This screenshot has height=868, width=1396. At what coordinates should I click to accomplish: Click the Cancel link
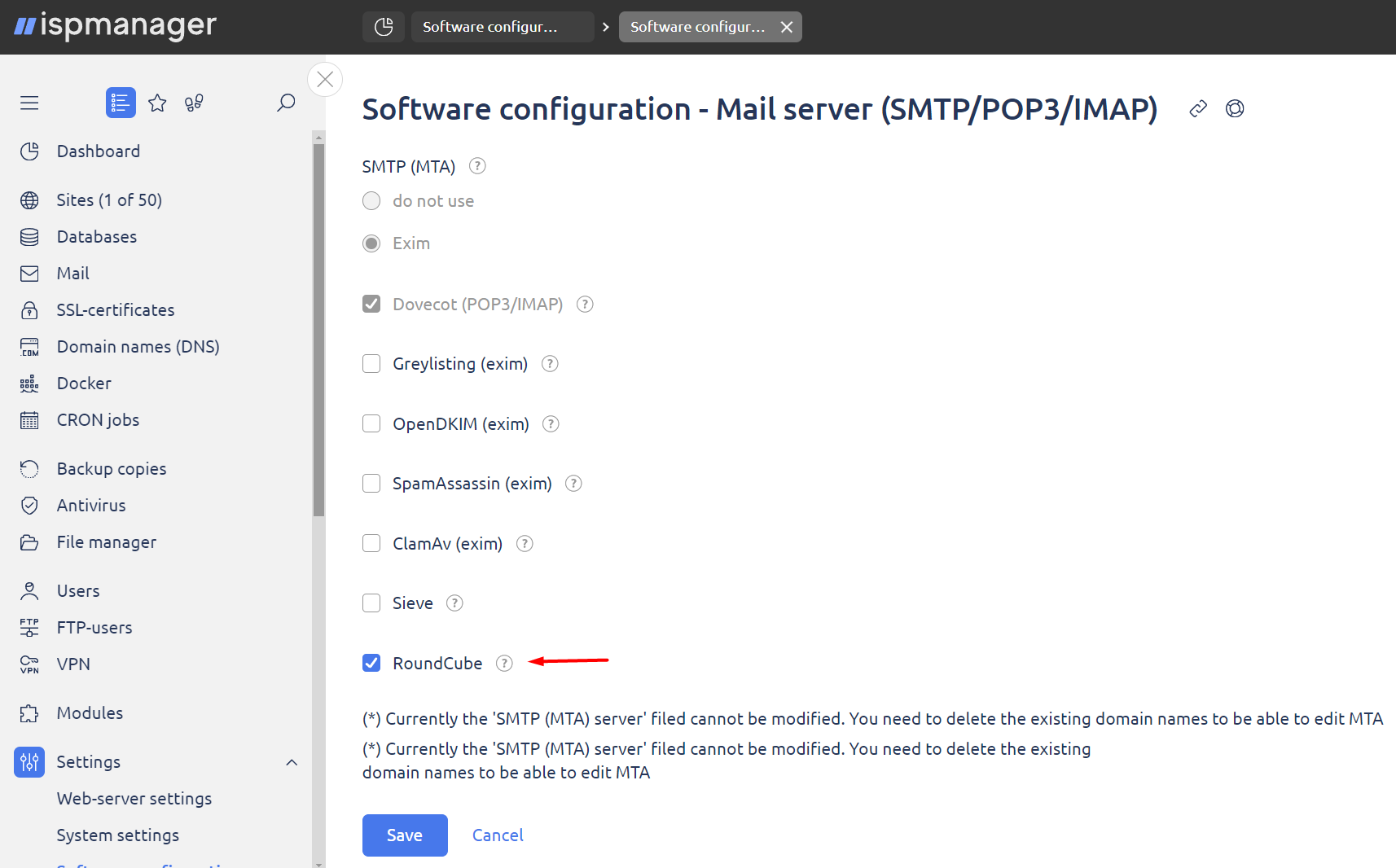coord(498,835)
